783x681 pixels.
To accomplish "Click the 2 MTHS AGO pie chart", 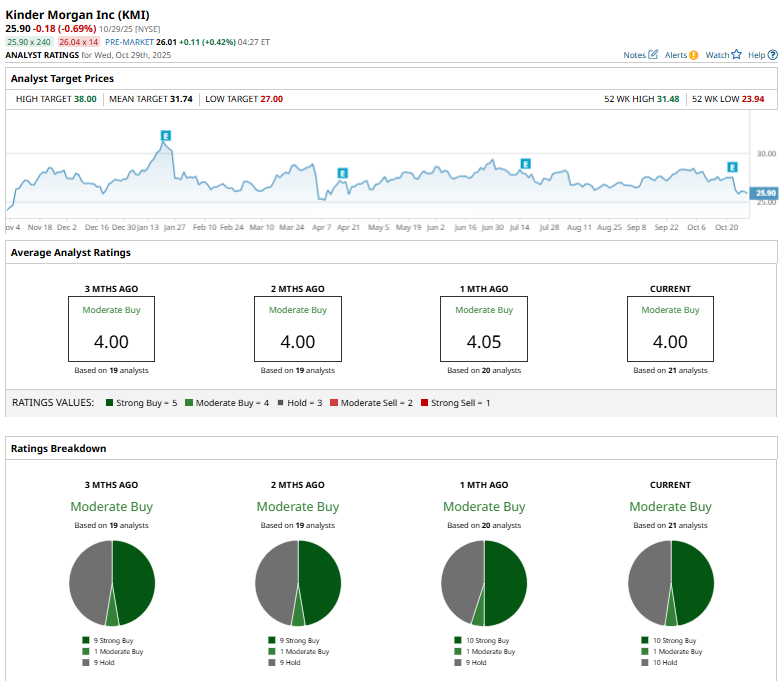I will coord(298,583).
